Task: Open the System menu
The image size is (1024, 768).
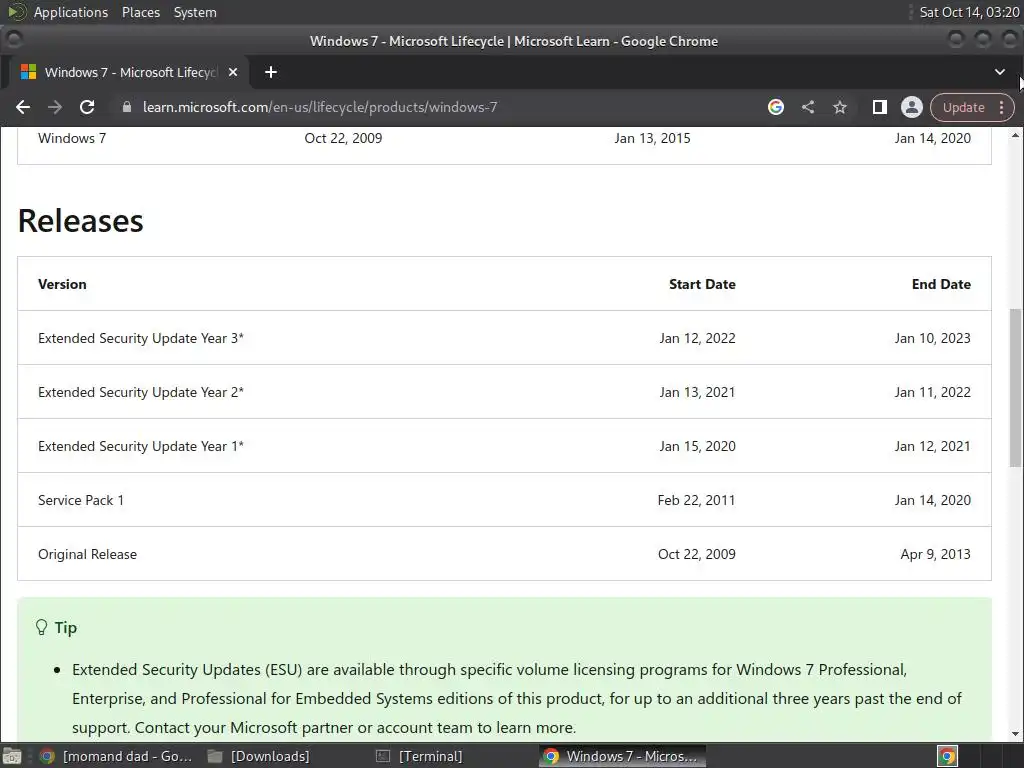Action: 195,12
